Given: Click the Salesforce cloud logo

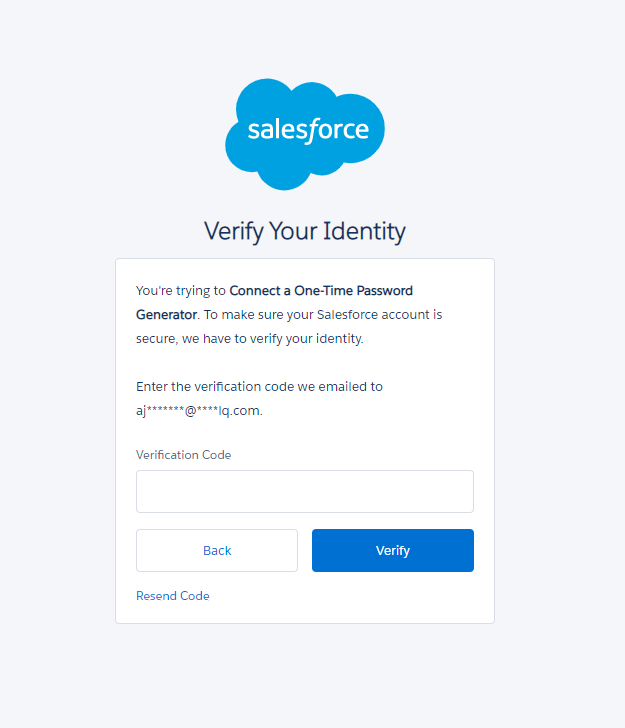Looking at the screenshot, I should 305,134.
